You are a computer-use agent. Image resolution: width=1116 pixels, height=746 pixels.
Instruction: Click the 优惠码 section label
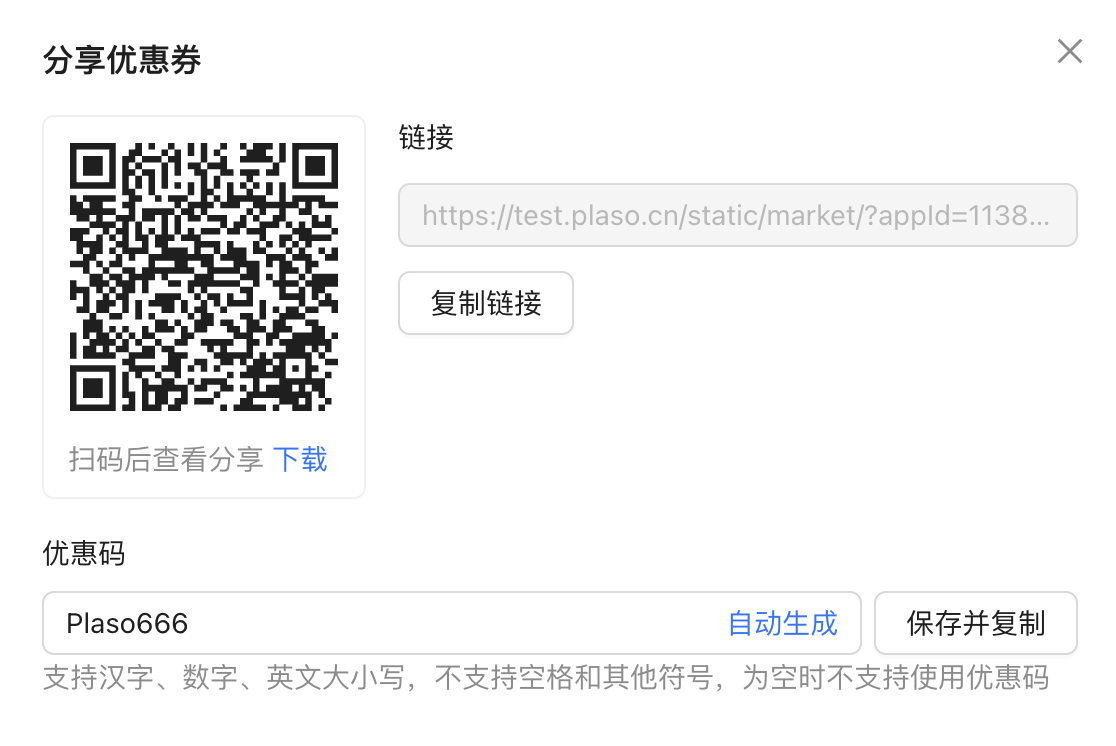pyautogui.click(x=84, y=553)
